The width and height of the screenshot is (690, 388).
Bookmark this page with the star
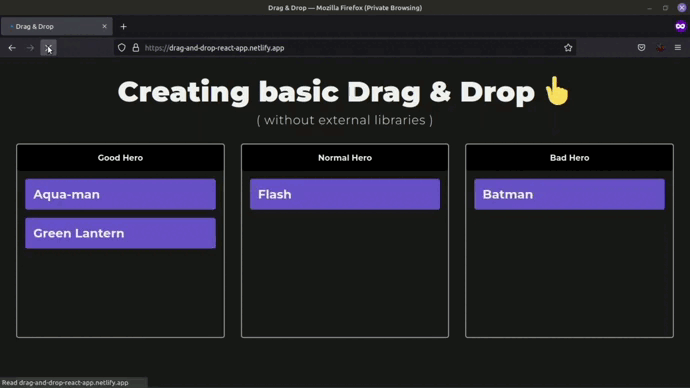(568, 48)
